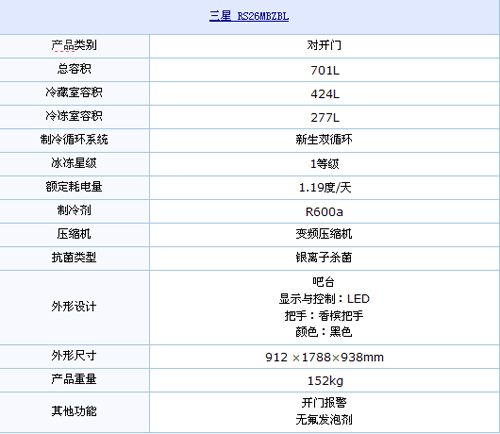The image size is (500, 434).
Task: Click the 1等级 rating value
Action: 325,164
